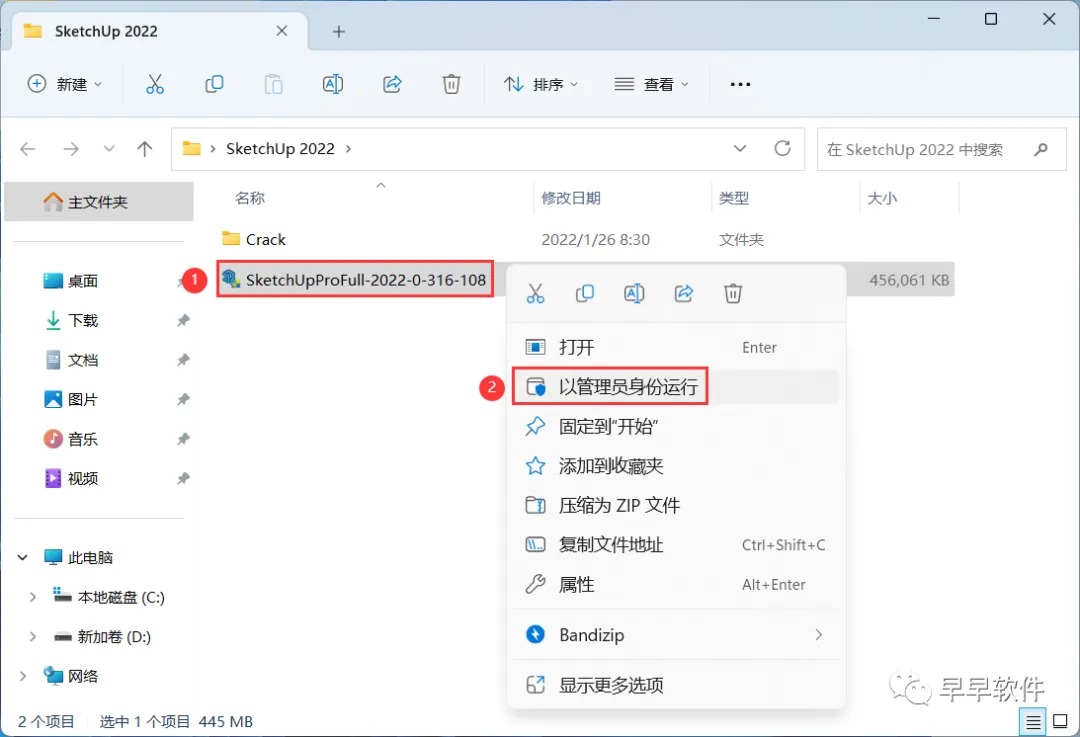The image size is (1080, 737).
Task: Open the 排序 sort dropdown
Action: [541, 84]
